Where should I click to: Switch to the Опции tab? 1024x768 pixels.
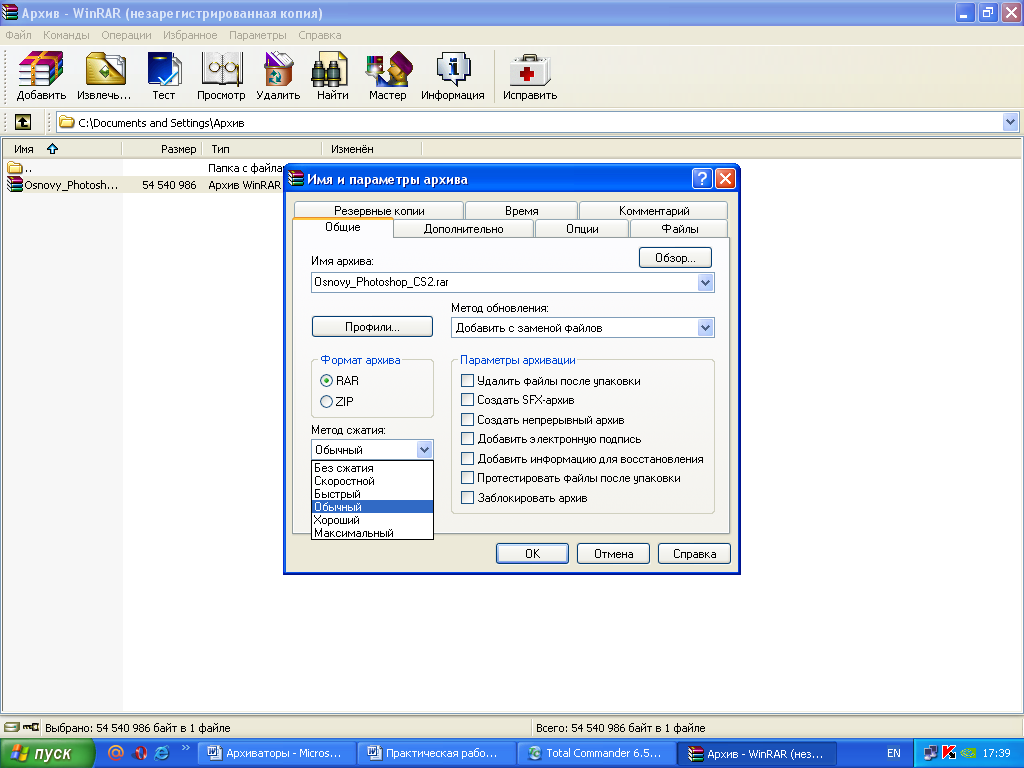point(582,229)
